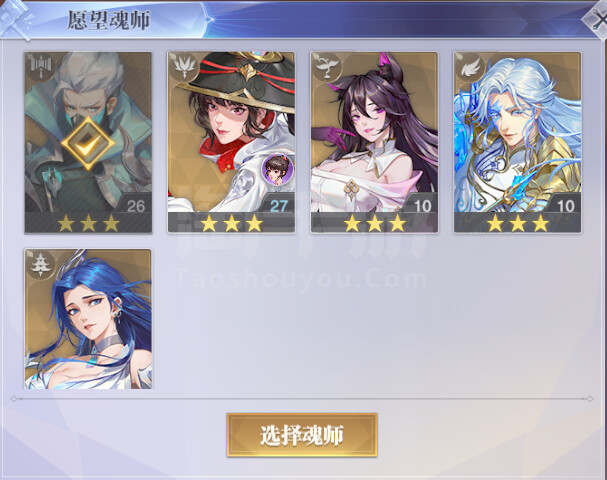Click the level 26 badge on selected card
Image resolution: width=607 pixels, height=480 pixels.
coord(135,206)
